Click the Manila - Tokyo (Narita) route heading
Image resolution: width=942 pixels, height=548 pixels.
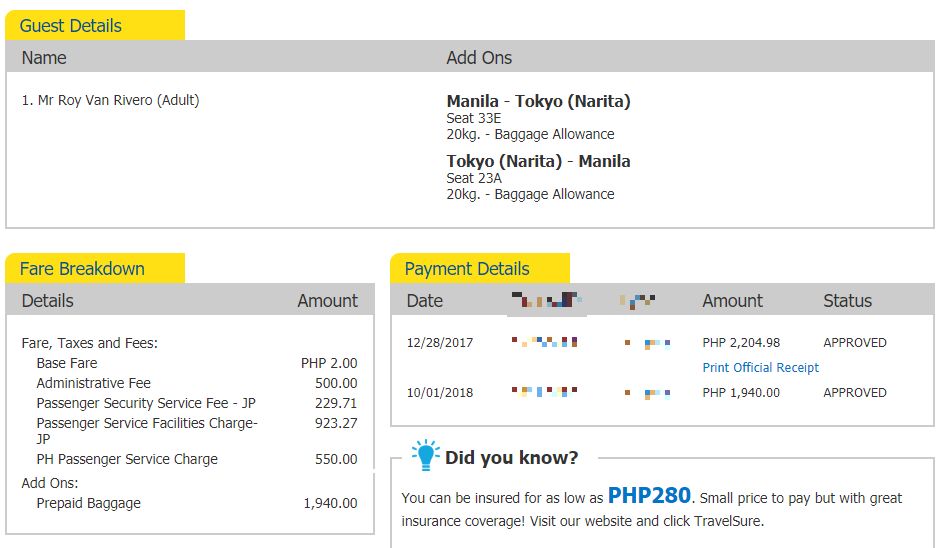[x=538, y=101]
